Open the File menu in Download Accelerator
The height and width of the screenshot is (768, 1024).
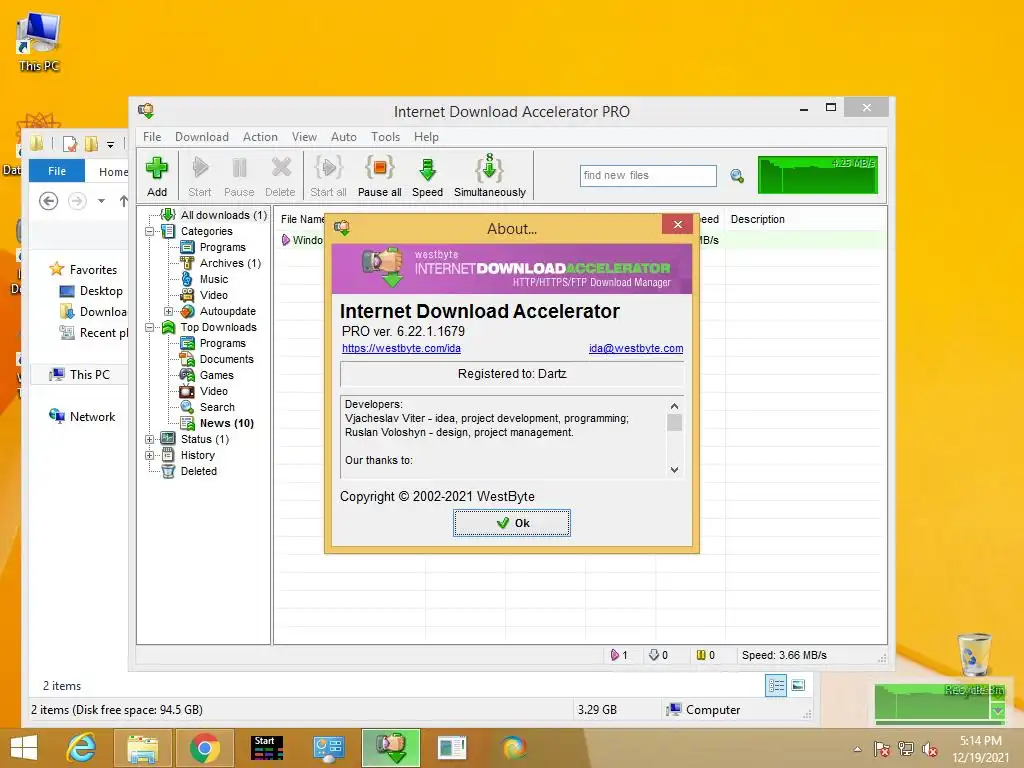click(x=152, y=136)
